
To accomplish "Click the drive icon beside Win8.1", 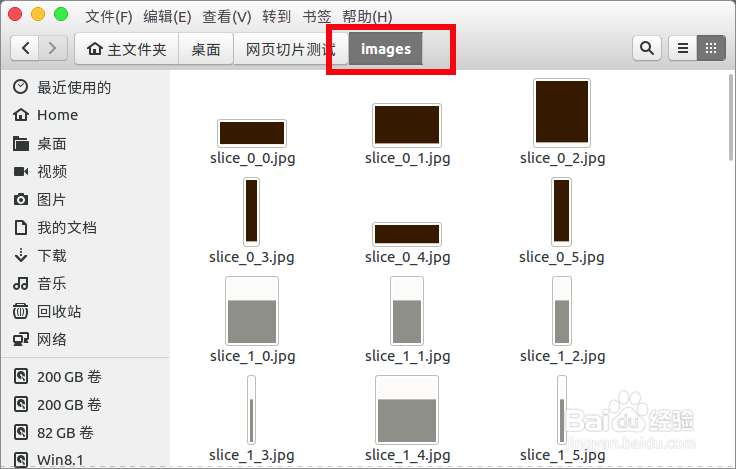I will [x=21, y=460].
